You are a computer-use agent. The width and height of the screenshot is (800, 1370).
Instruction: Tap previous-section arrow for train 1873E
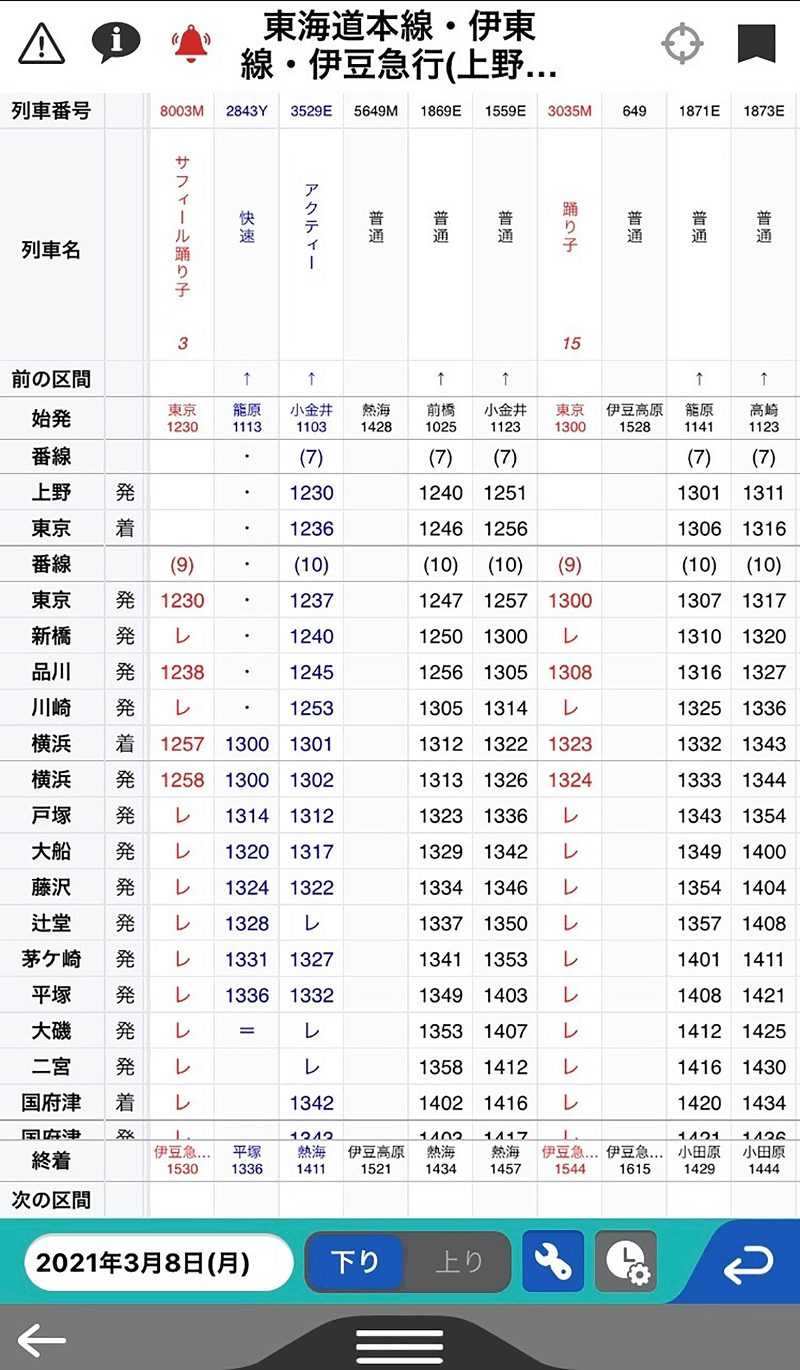[x=764, y=379]
